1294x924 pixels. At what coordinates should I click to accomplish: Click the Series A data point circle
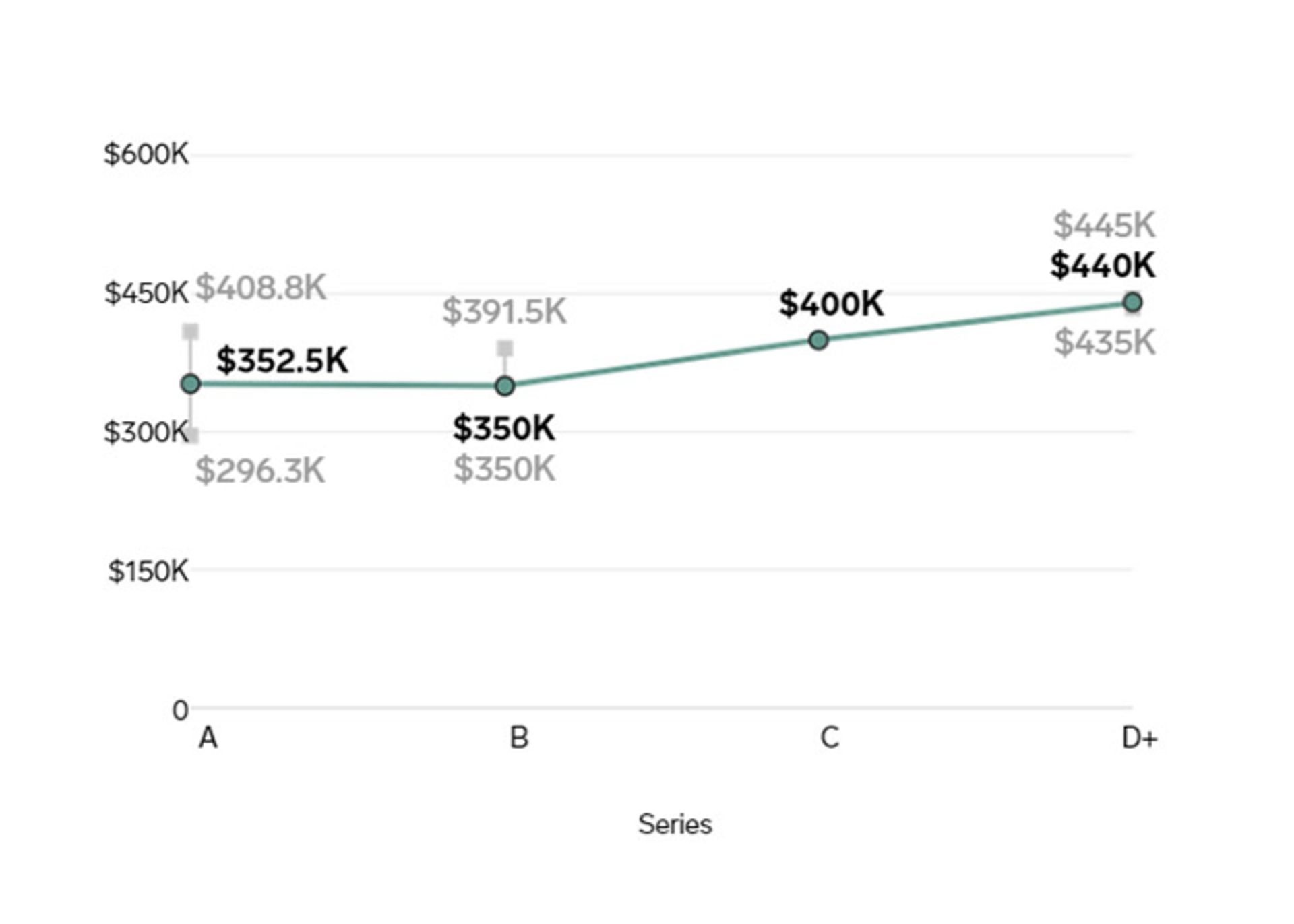pyautogui.click(x=191, y=384)
